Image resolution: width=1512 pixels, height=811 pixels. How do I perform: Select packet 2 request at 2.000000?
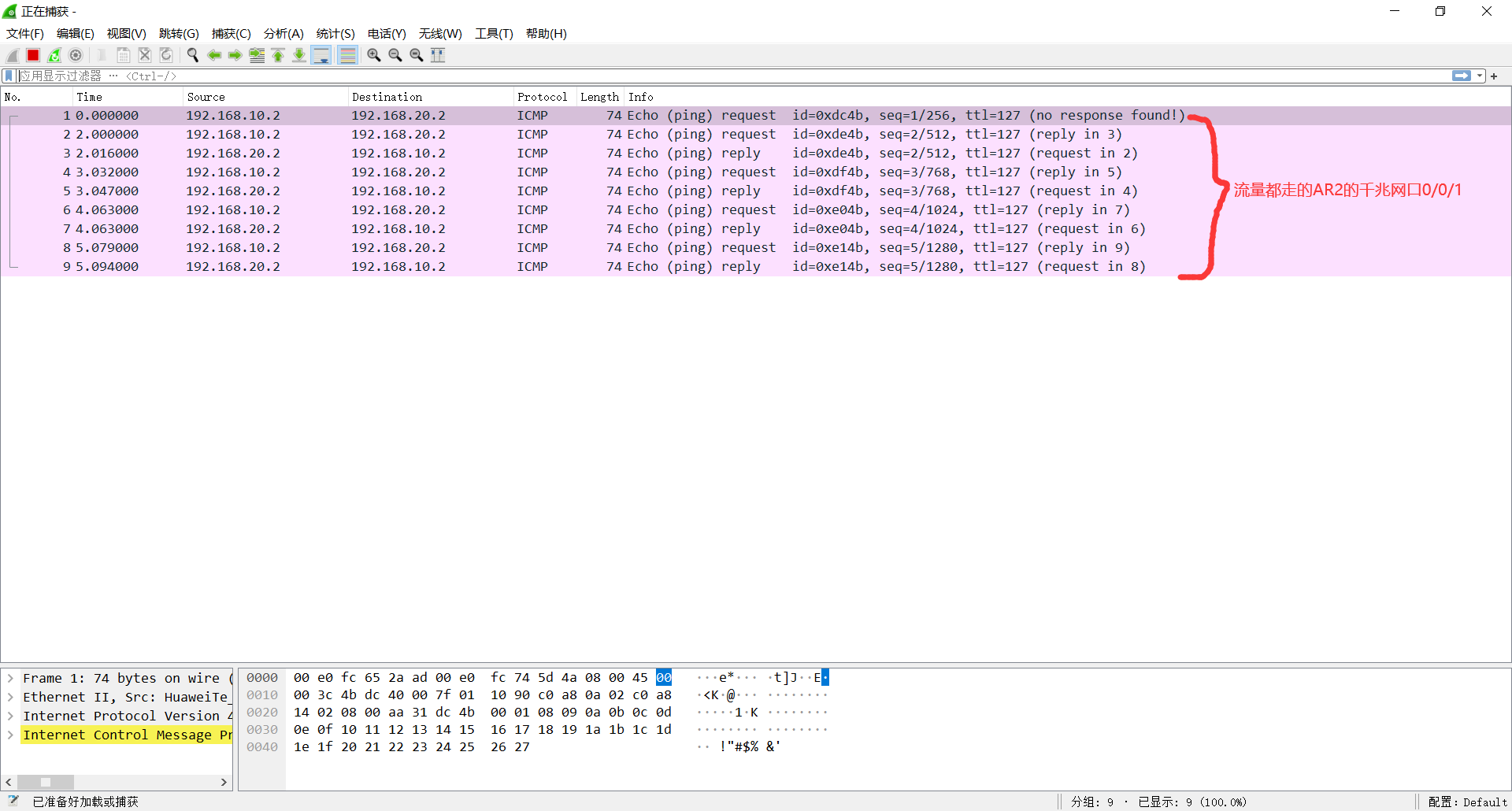coord(756,135)
